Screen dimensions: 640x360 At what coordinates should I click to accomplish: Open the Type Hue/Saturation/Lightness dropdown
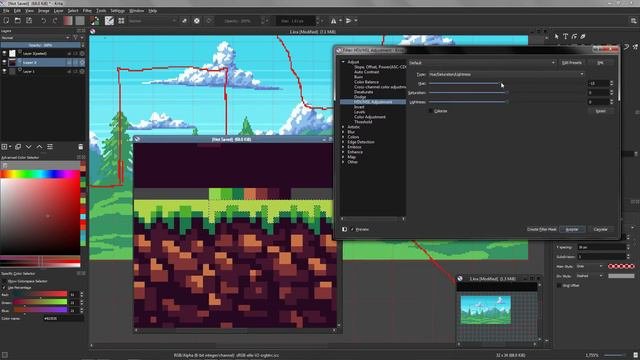[506, 74]
